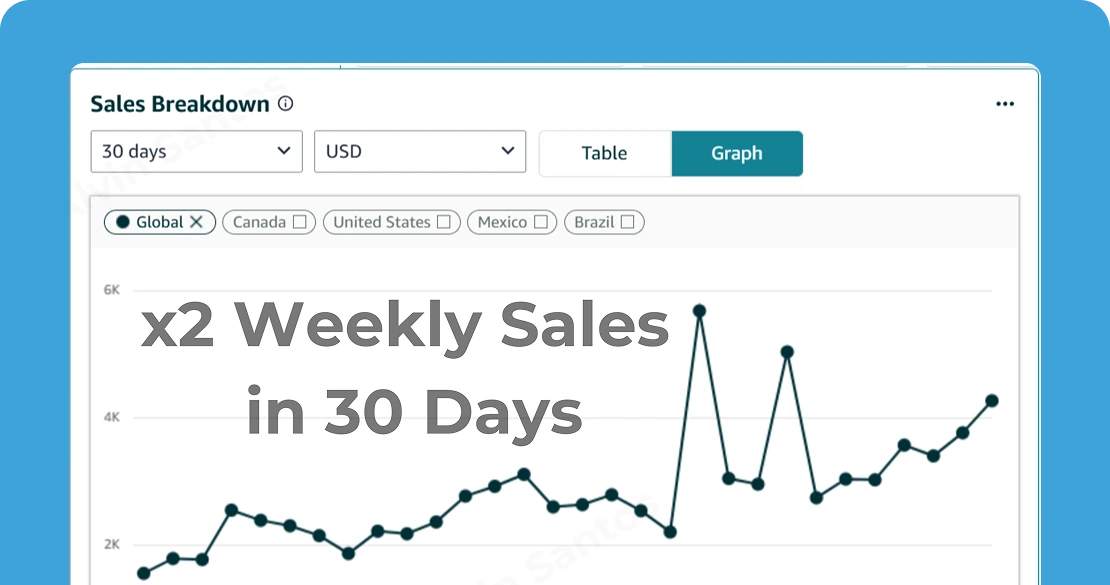Remove Global filter via X icon
Image resolution: width=1110 pixels, height=585 pixels.
pos(197,222)
